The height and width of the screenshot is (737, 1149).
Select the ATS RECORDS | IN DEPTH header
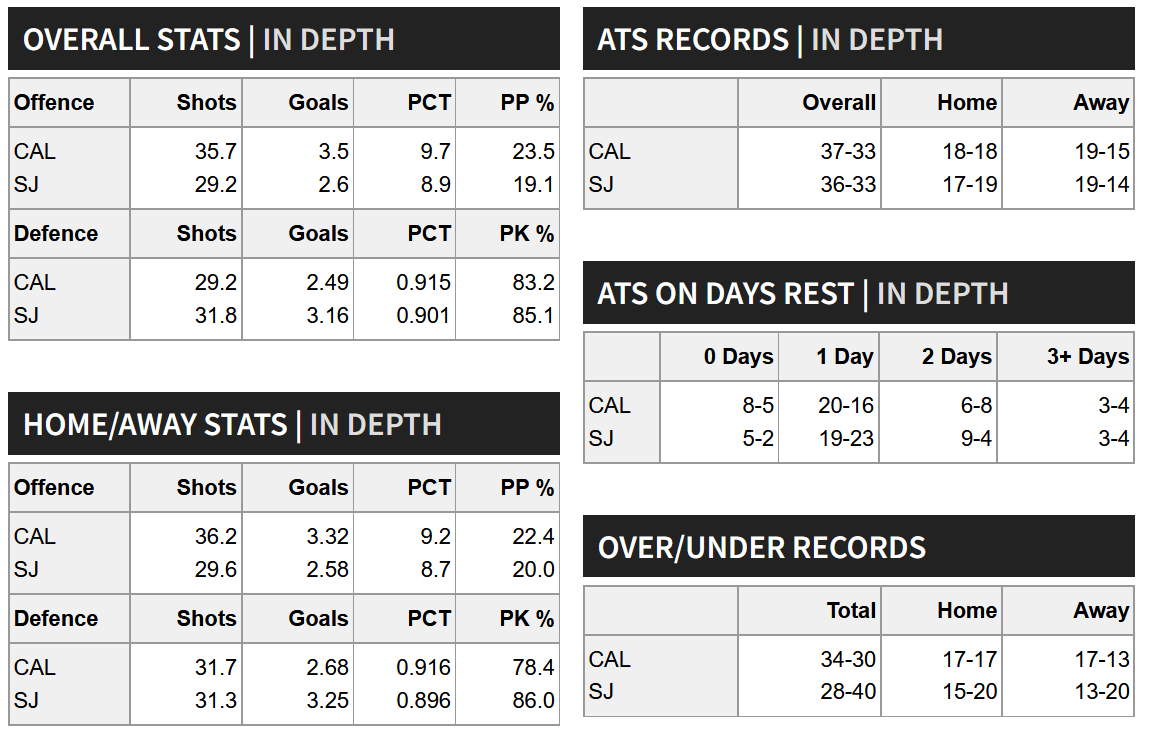pos(859,39)
